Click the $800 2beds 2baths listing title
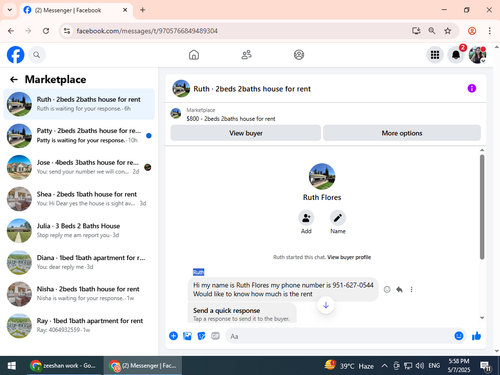The width and height of the screenshot is (500, 375). pos(231,119)
